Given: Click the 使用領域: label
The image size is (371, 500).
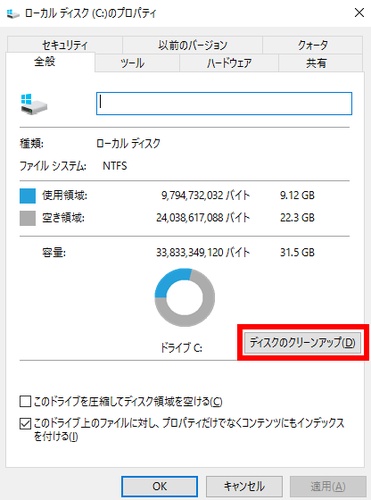Looking at the screenshot, I should coord(64,195).
